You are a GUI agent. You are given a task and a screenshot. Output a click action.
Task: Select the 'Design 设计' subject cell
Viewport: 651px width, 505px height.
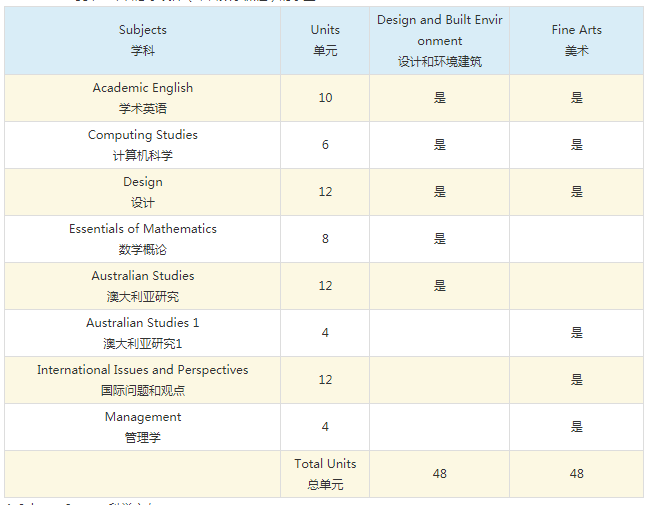coord(142,192)
